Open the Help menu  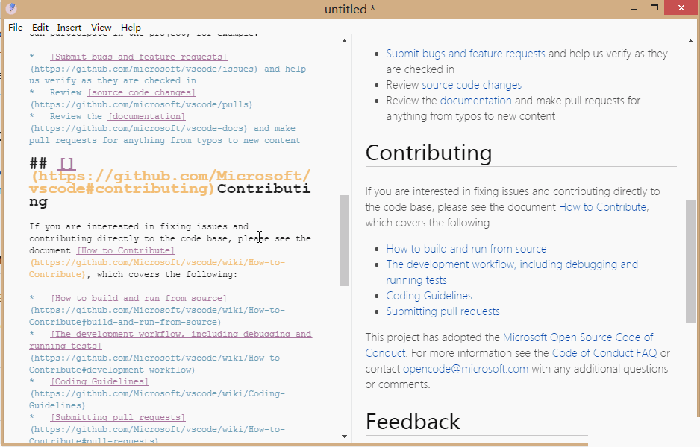[131, 27]
